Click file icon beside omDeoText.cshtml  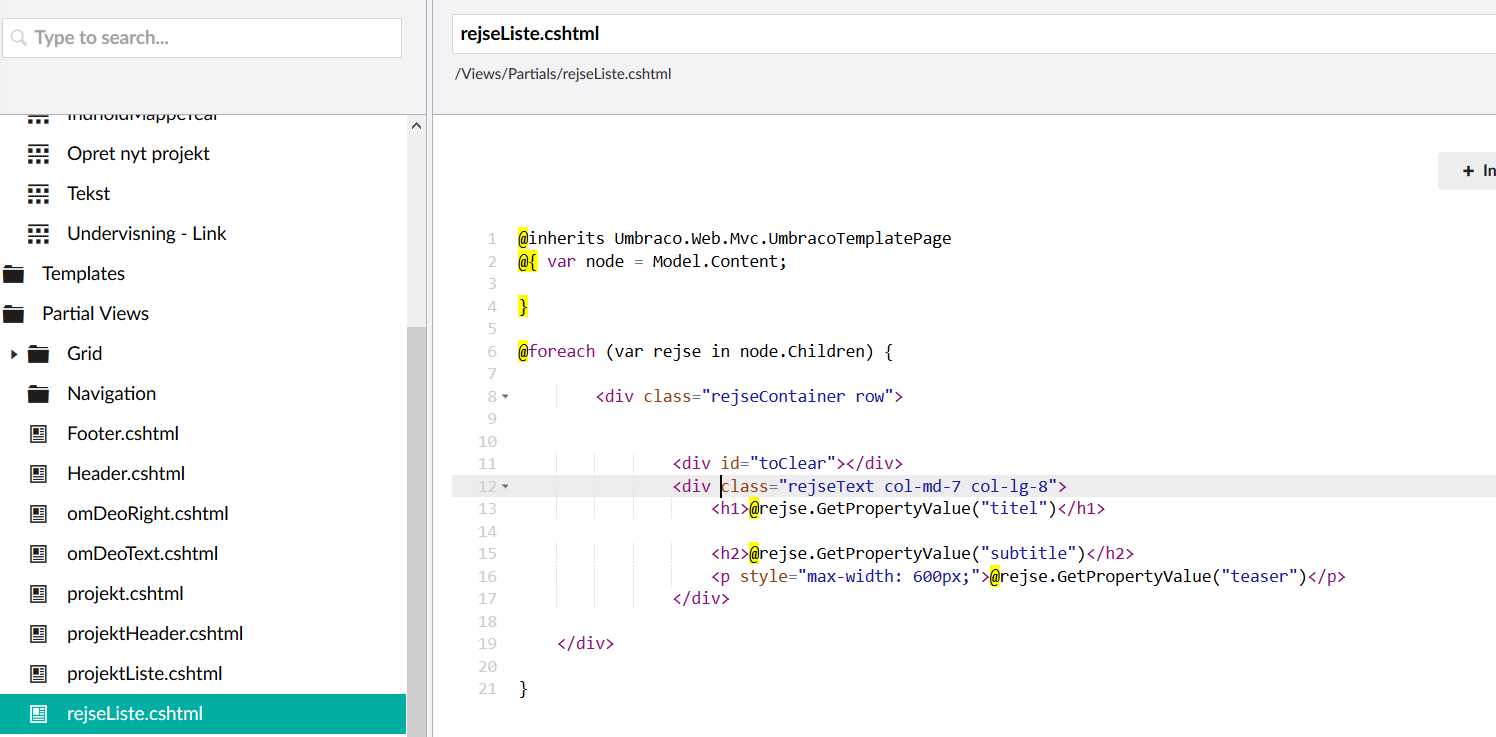[x=38, y=554]
